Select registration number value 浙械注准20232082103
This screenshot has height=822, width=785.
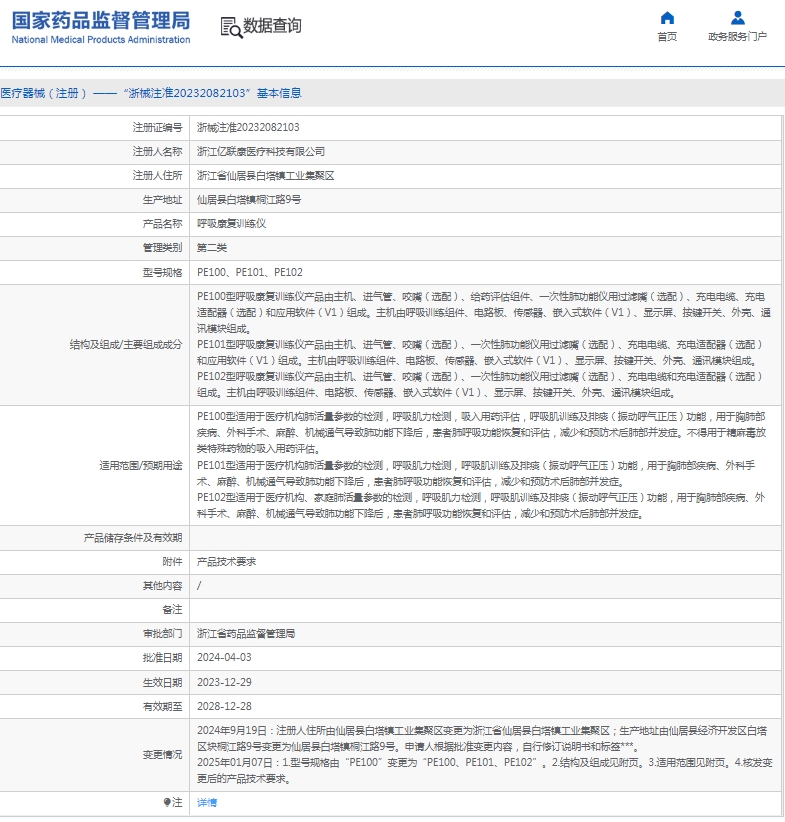click(248, 127)
